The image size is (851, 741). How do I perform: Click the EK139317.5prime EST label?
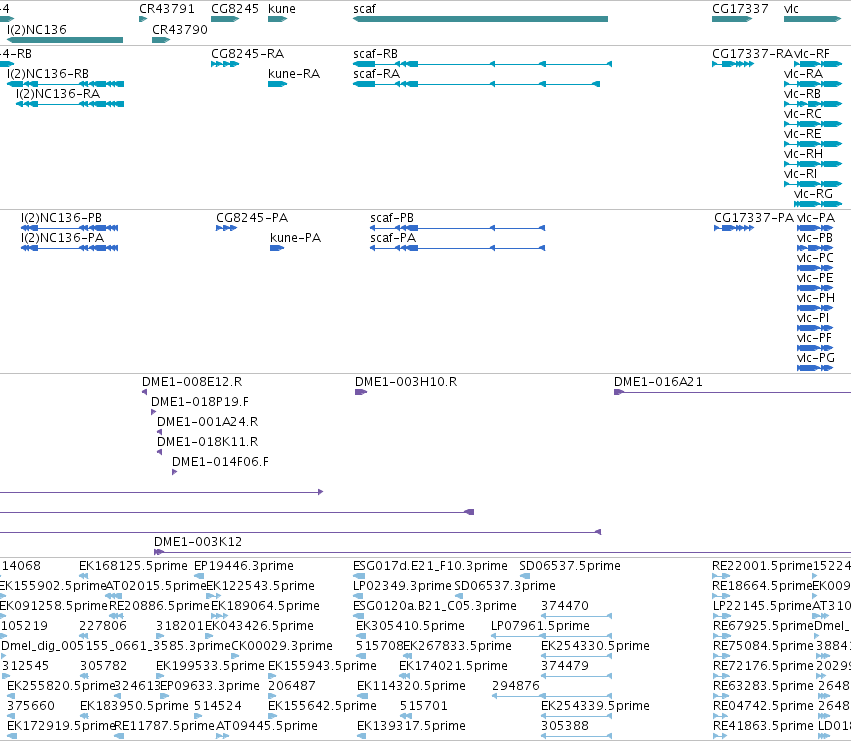(x=411, y=726)
